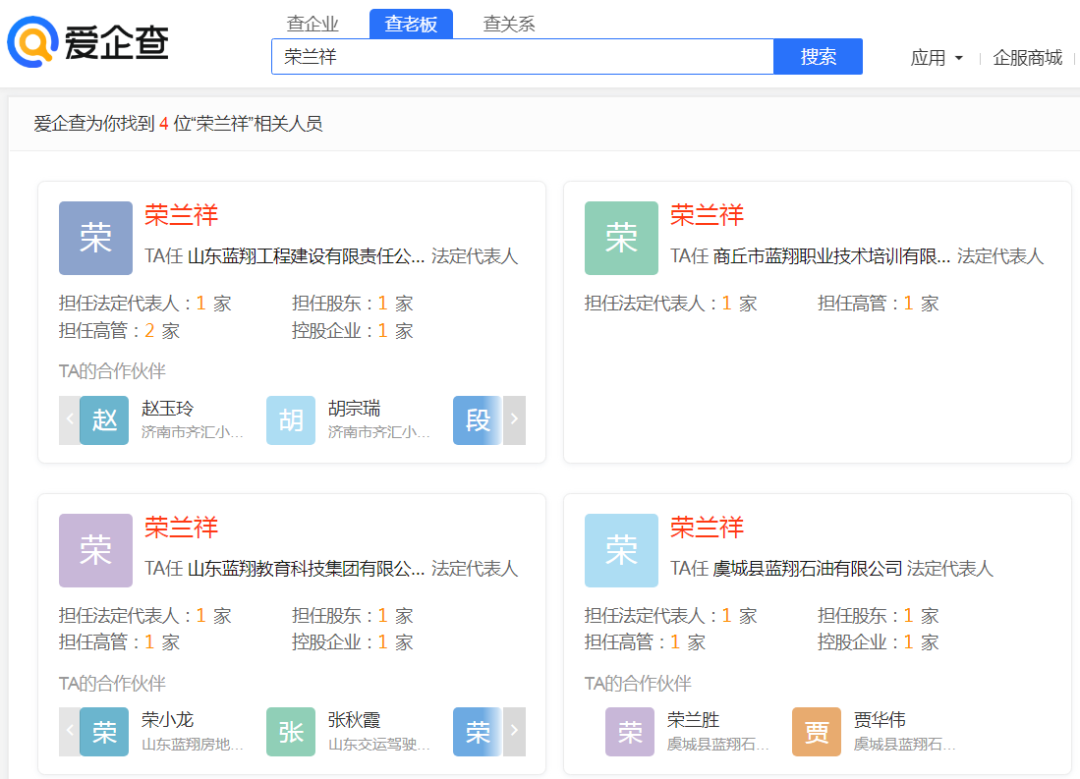Expand the 应用 dropdown menu

[936, 58]
